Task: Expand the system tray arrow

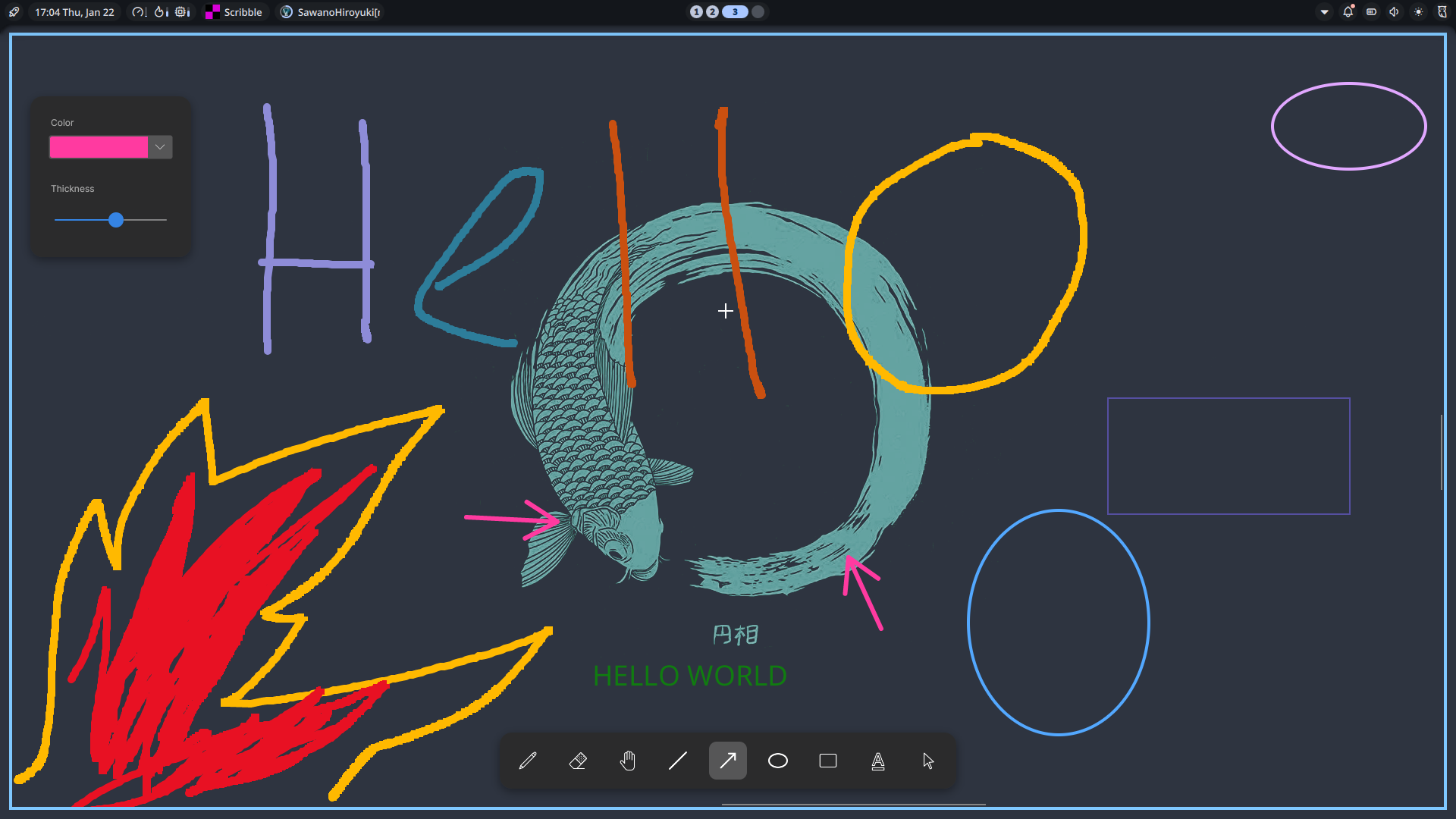Action: (1325, 12)
